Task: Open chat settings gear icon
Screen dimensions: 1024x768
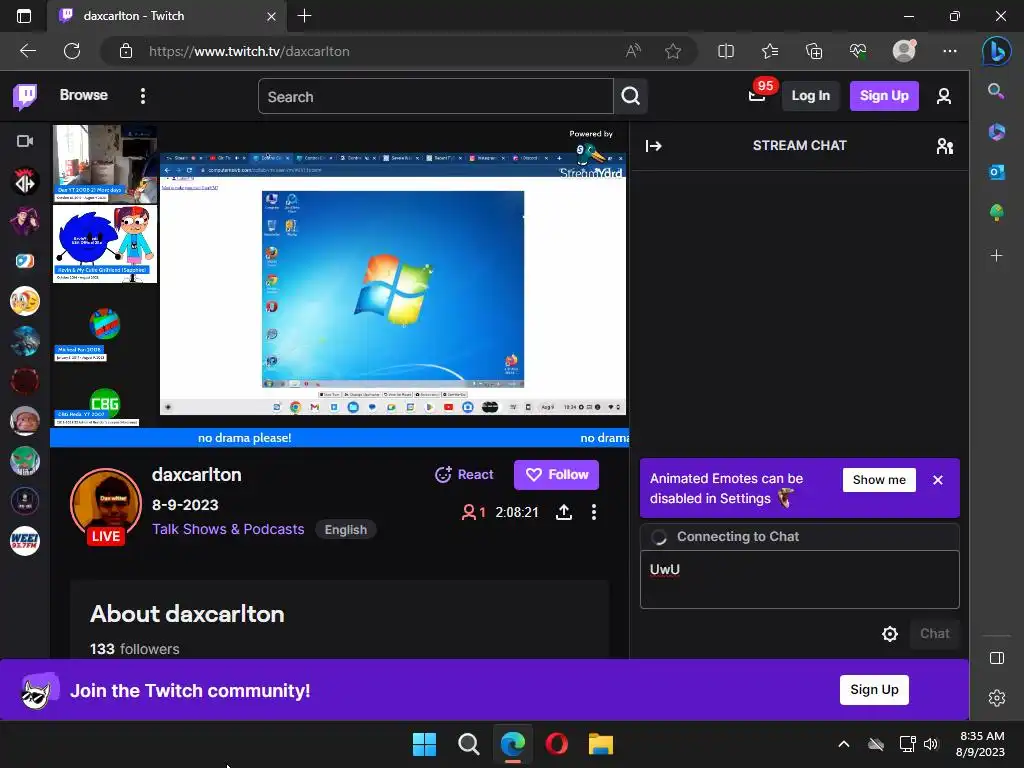Action: click(889, 633)
